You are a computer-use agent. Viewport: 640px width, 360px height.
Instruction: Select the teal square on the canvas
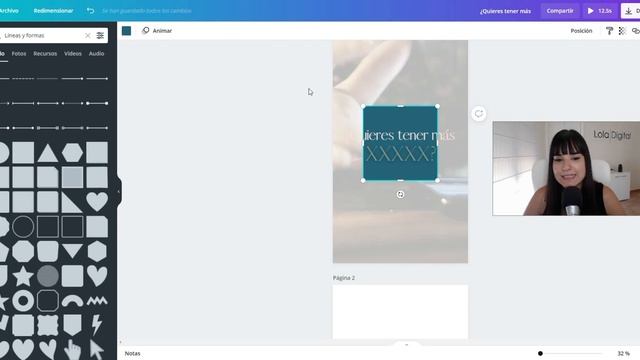tap(400, 143)
